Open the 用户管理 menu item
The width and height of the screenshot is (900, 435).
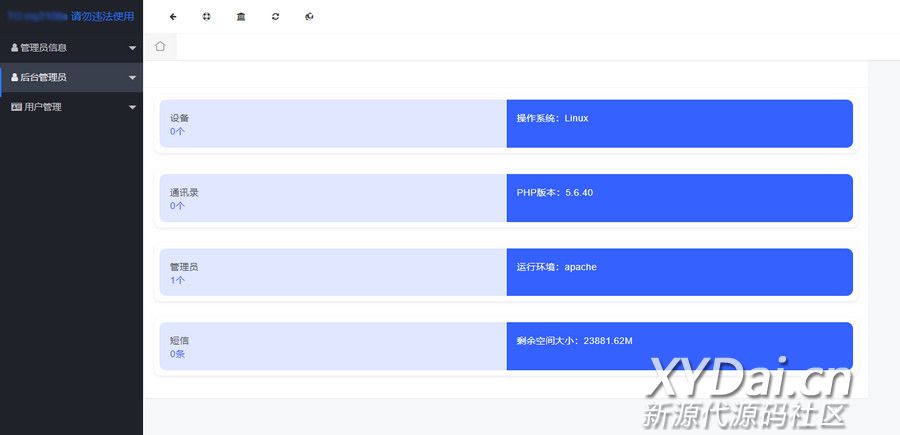[43, 107]
